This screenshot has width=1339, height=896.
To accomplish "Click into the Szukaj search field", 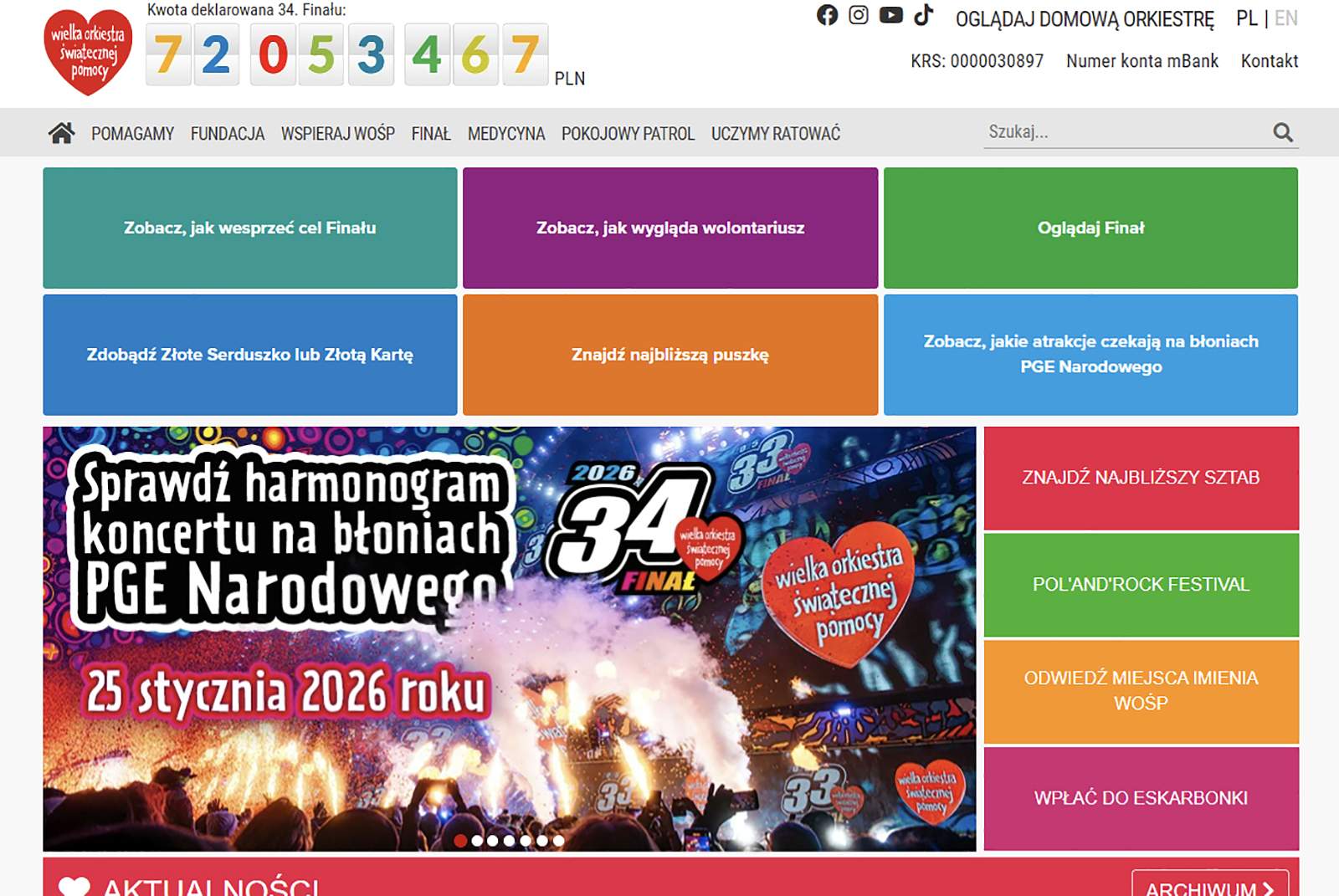I will (x=1121, y=132).
